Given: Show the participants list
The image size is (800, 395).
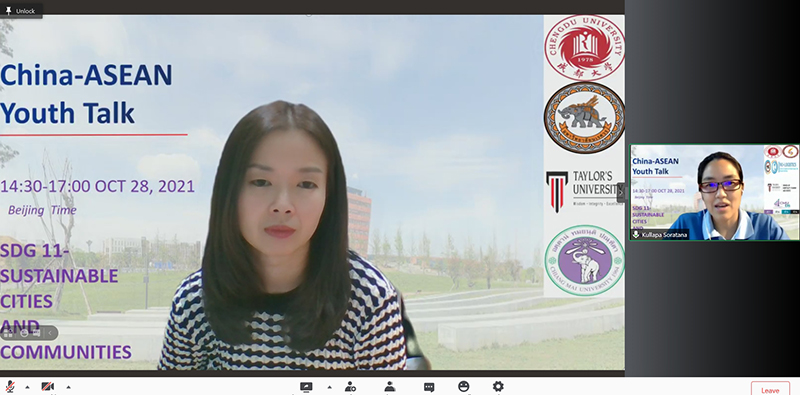Looking at the screenshot, I should (390, 387).
